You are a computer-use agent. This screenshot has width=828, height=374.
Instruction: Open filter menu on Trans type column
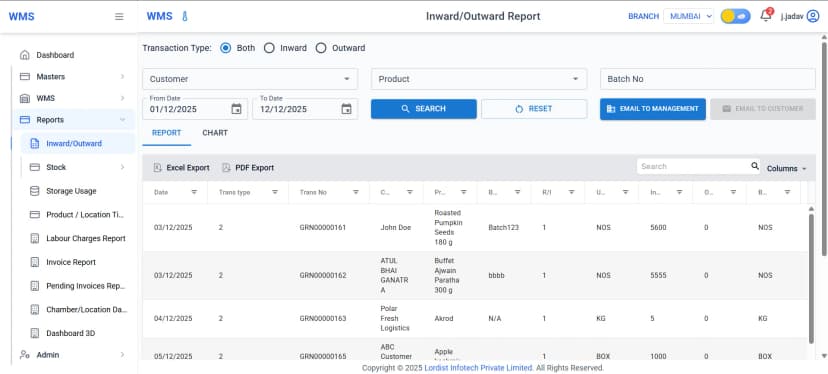click(275, 192)
